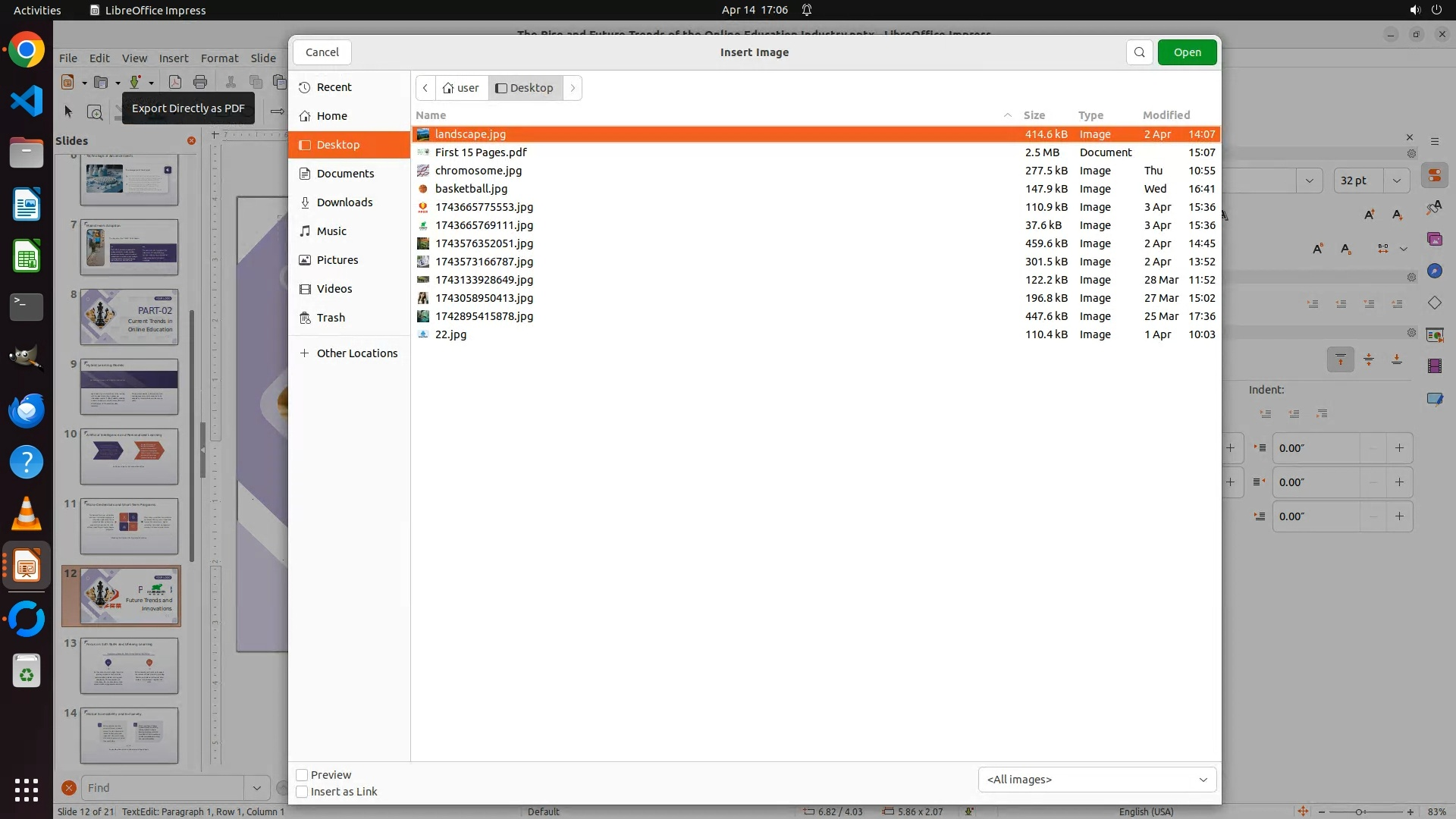Viewport: 1456px width, 819px height.
Task: Open the All images file type dropdown
Action: click(x=1097, y=780)
